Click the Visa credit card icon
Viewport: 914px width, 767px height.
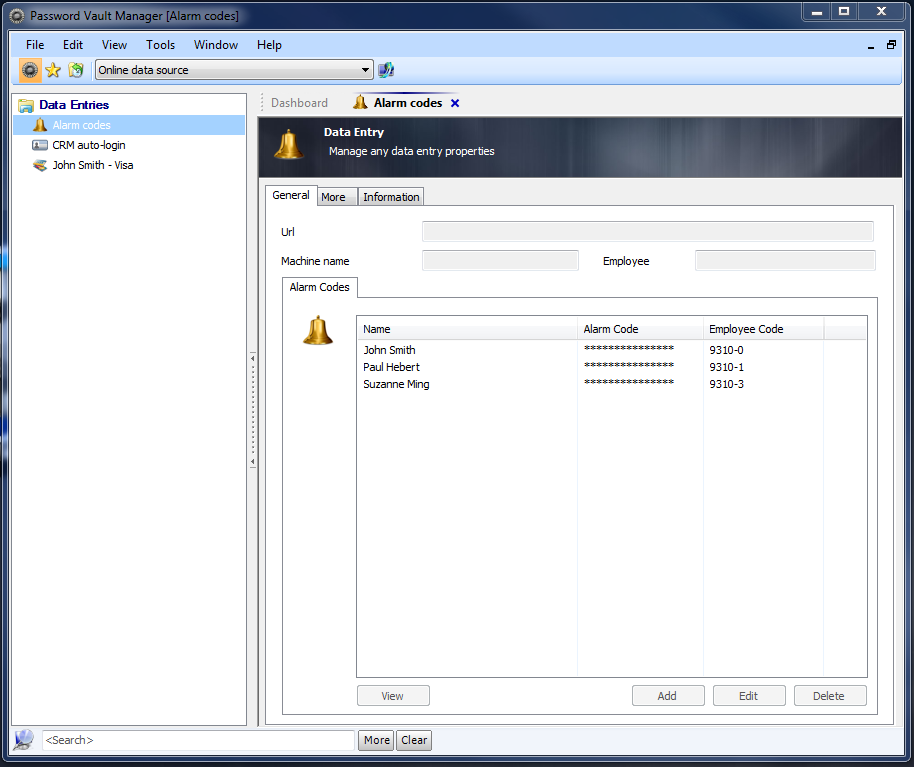(40, 166)
